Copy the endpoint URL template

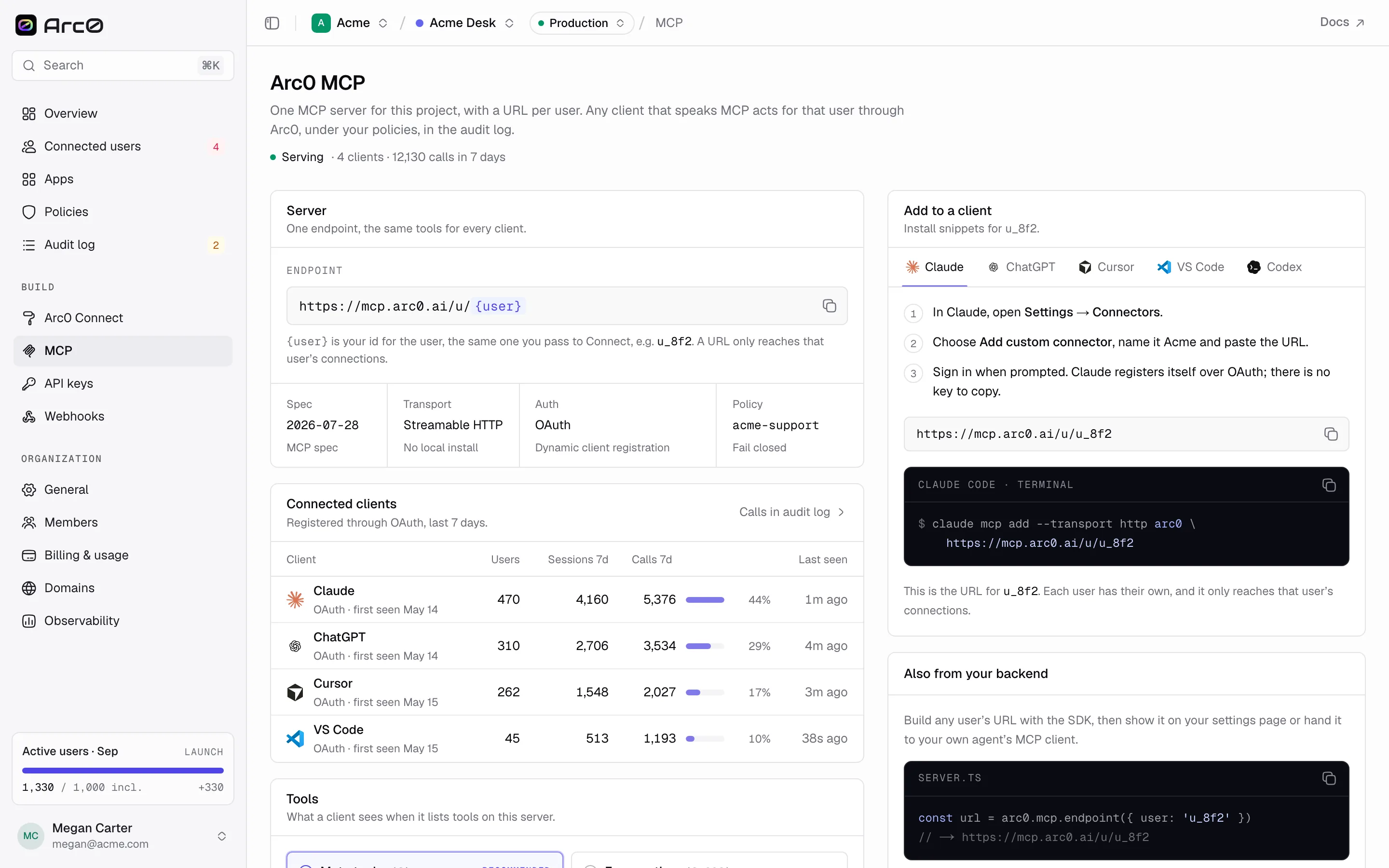(x=829, y=306)
